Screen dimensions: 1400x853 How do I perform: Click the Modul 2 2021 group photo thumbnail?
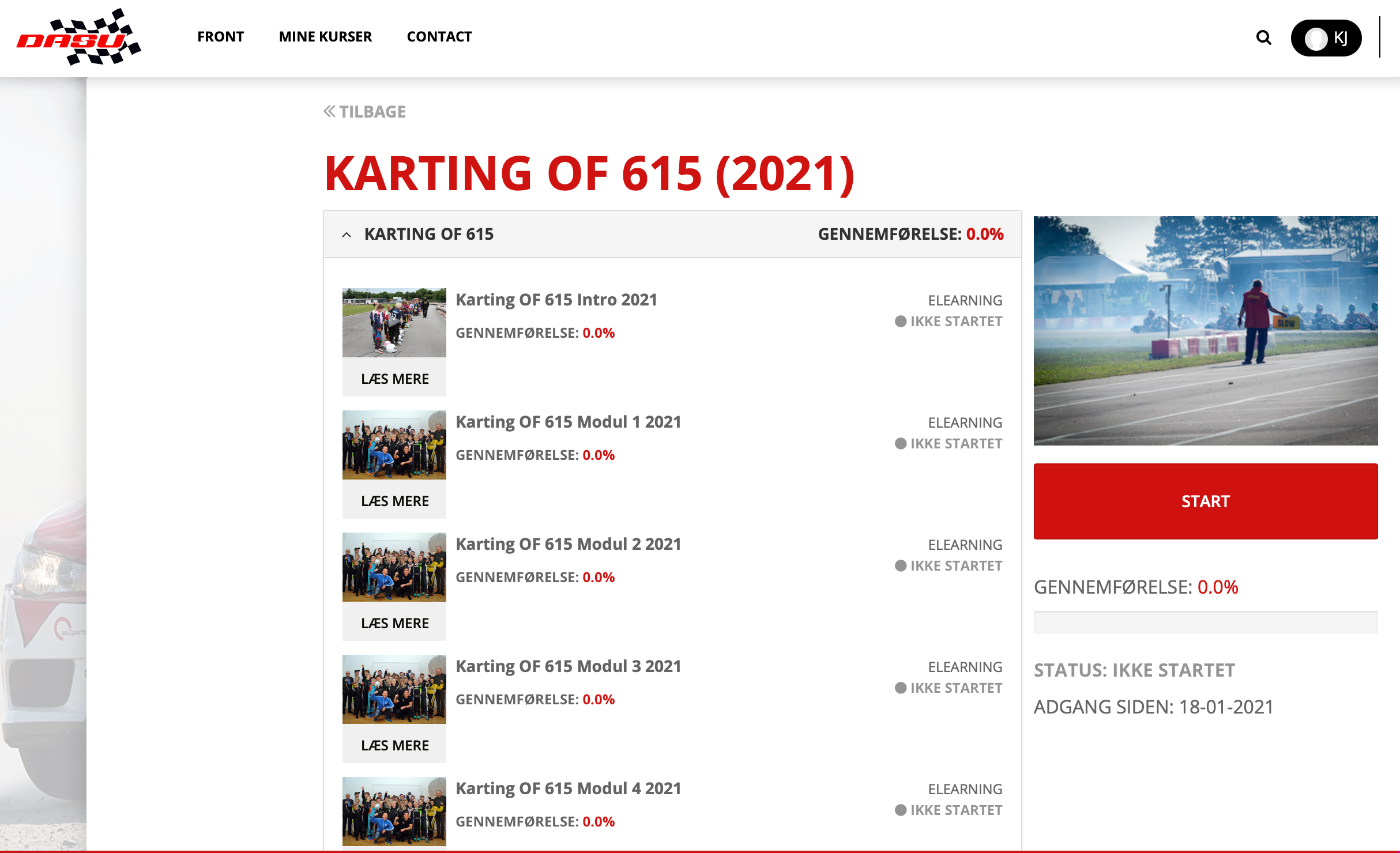[x=394, y=567]
